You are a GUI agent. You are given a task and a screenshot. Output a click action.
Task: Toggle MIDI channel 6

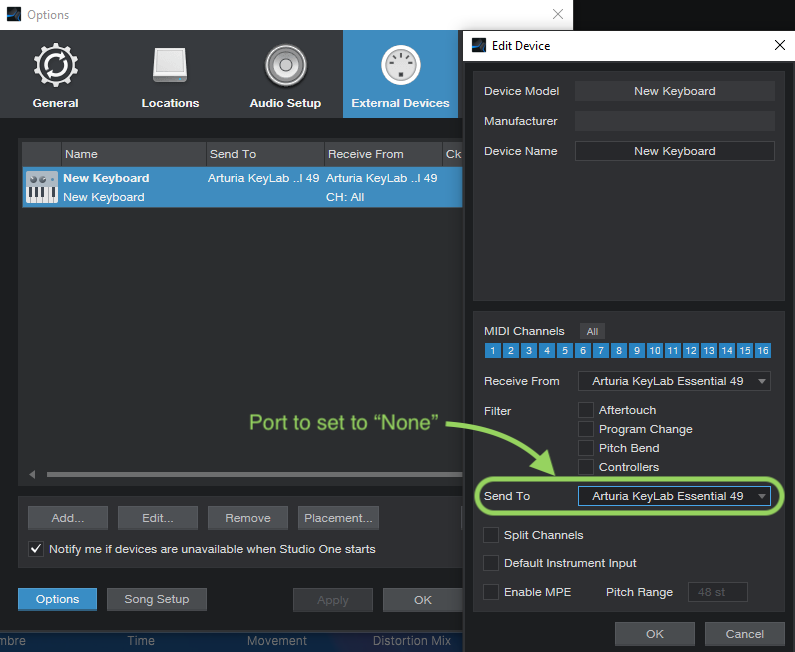tap(583, 351)
